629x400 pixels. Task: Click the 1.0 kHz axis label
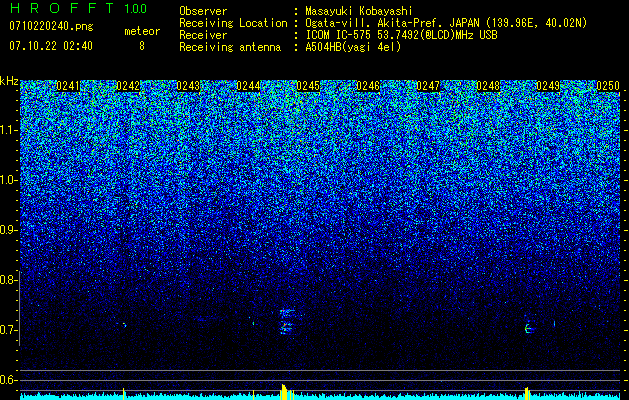(x=9, y=180)
